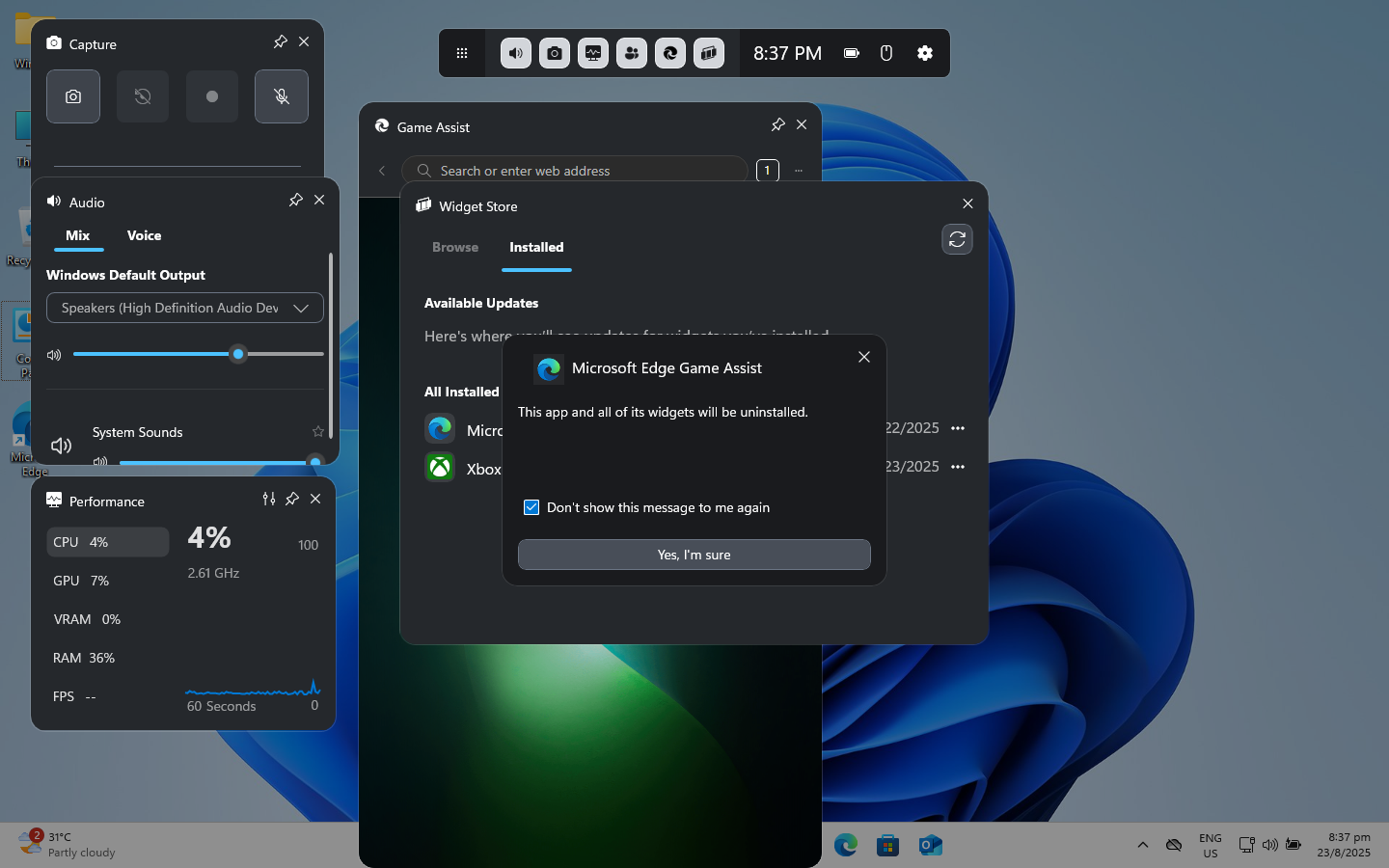Expand the Speakers output device dropdown
Screen dimensions: 1389x868
pyautogui.click(x=185, y=308)
